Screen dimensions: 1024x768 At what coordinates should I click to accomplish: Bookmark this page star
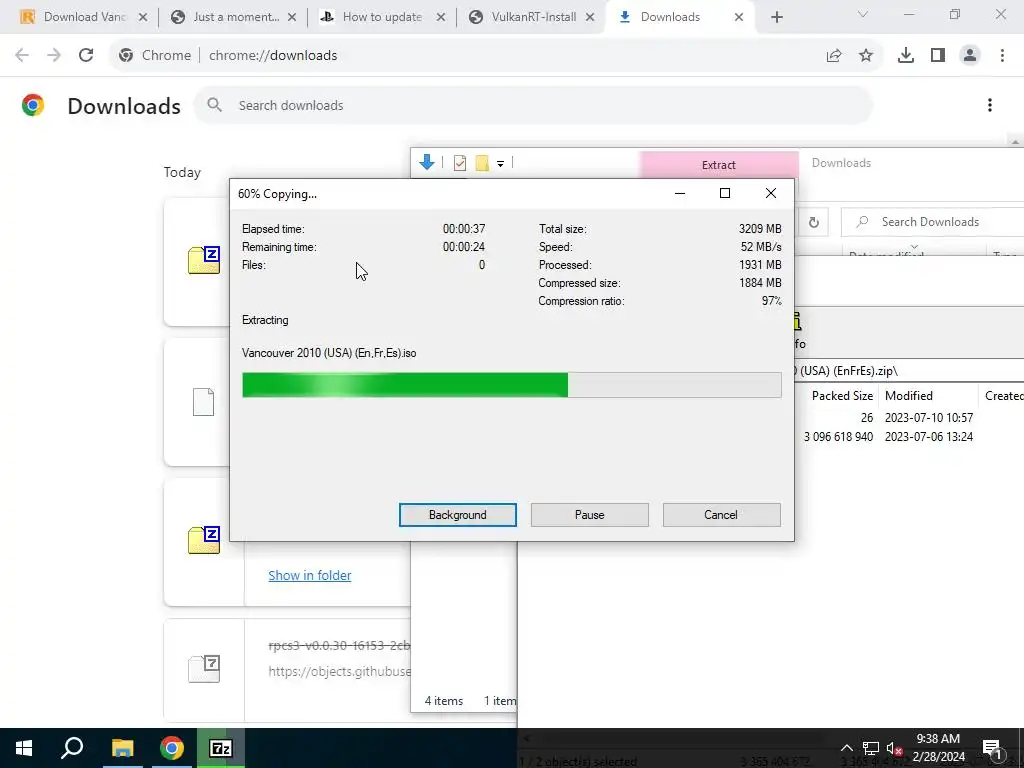click(x=866, y=56)
